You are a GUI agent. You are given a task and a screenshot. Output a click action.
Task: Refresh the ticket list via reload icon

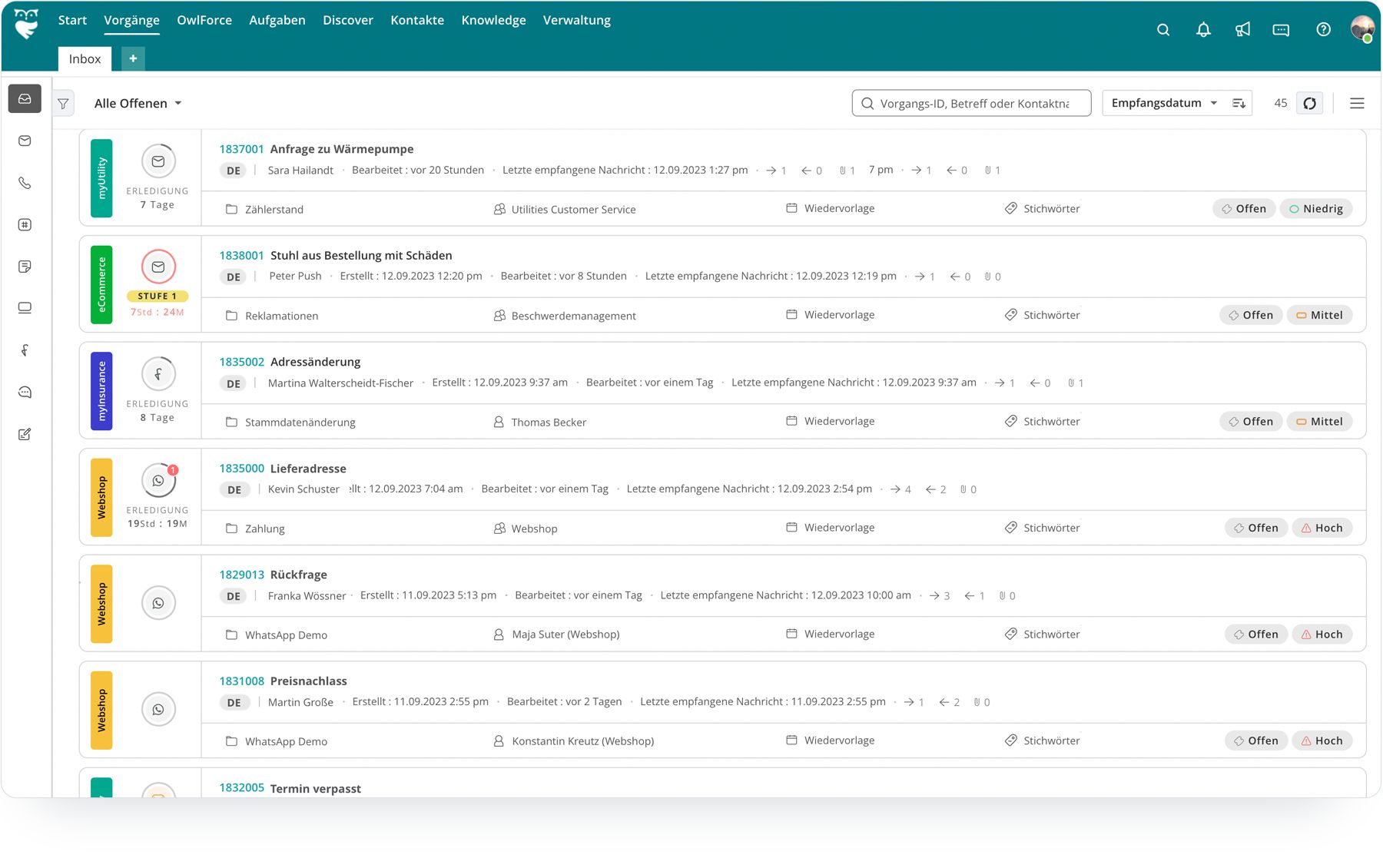[1310, 102]
